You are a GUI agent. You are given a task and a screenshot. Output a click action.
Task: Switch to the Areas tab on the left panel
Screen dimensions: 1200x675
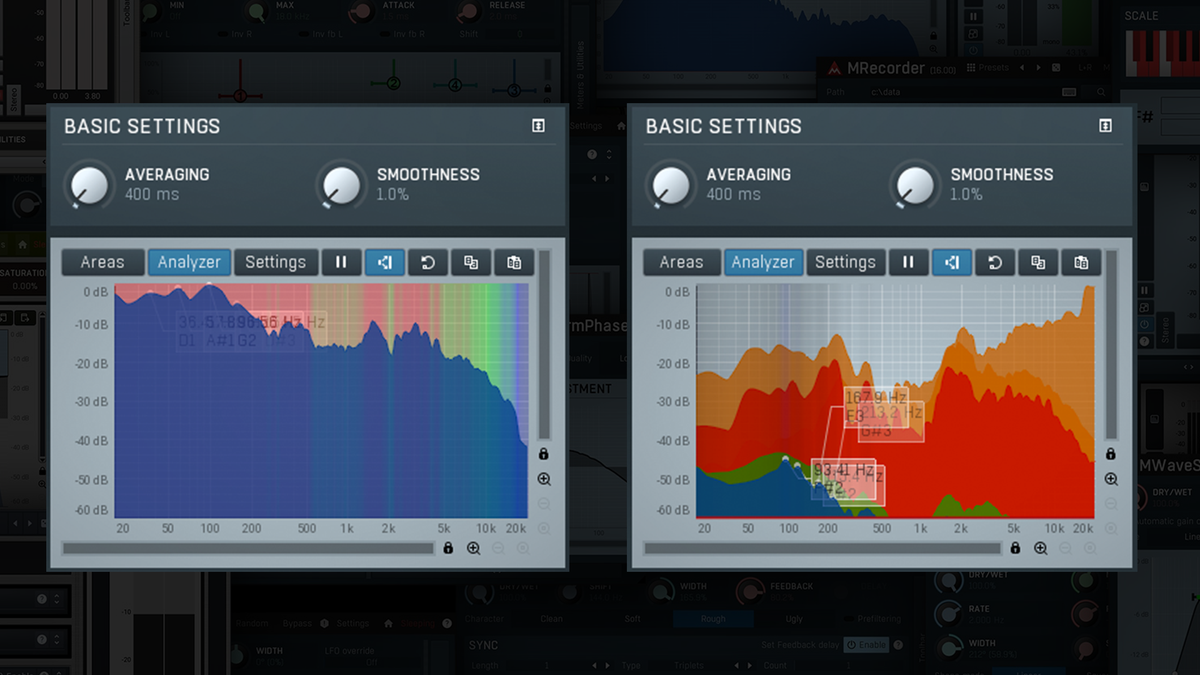tap(102, 262)
